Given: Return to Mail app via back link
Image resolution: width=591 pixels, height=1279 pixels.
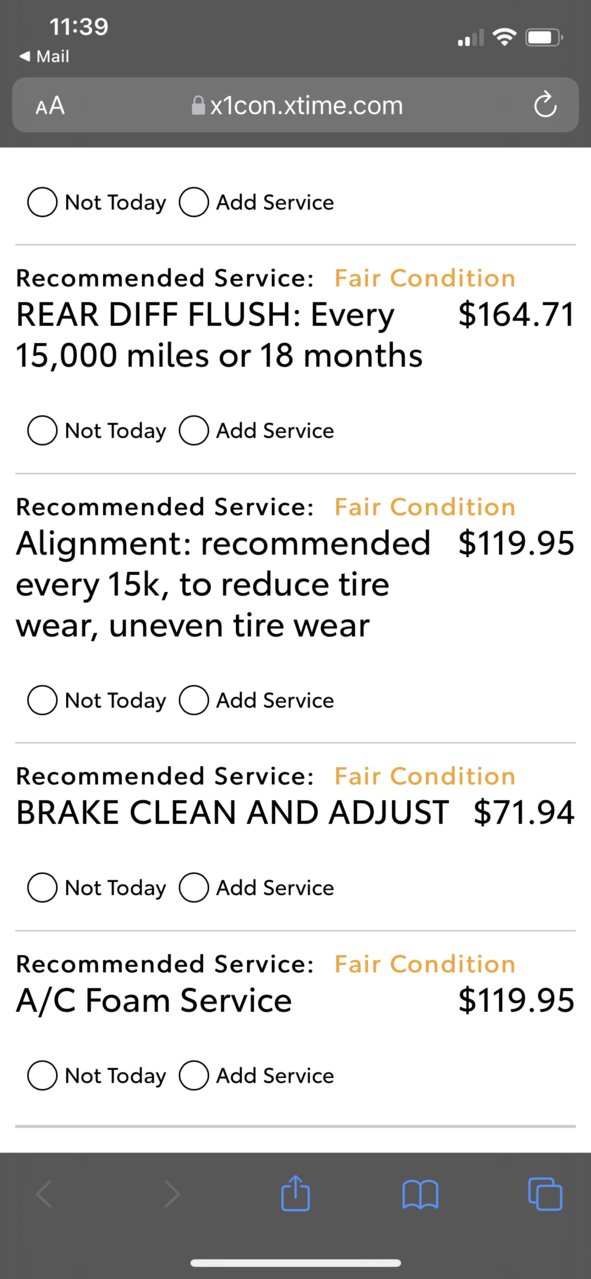Looking at the screenshot, I should pyautogui.click(x=43, y=57).
